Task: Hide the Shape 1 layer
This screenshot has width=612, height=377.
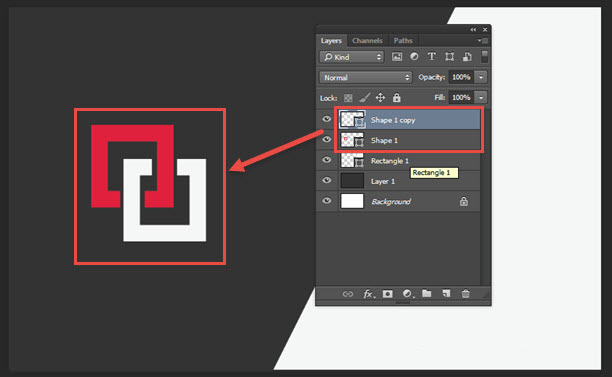Action: coord(327,139)
